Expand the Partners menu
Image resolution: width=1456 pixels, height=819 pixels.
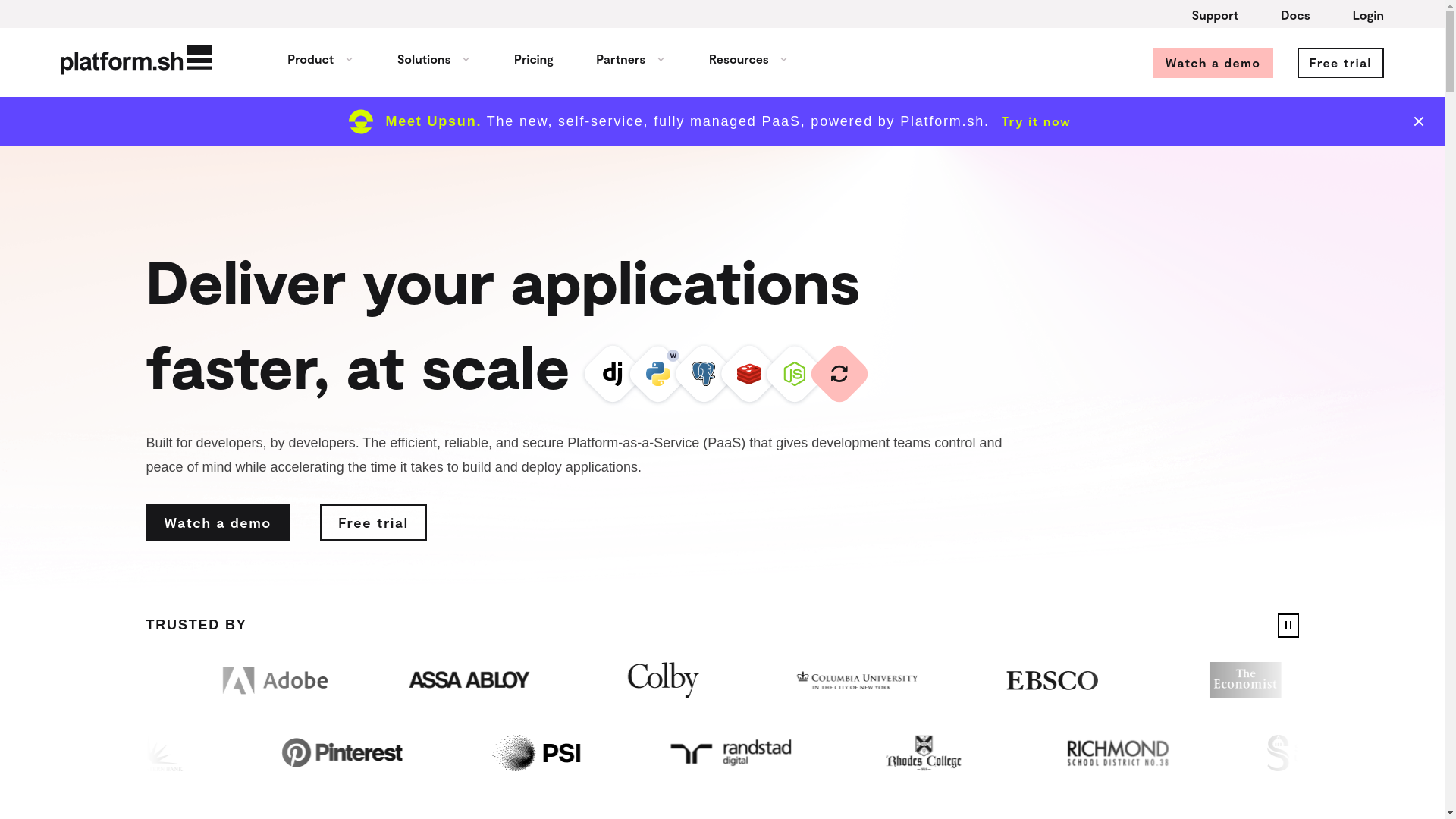click(630, 59)
